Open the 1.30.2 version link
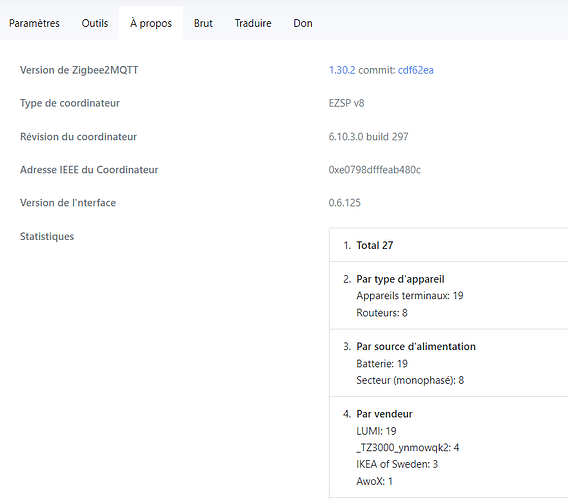 point(342,70)
